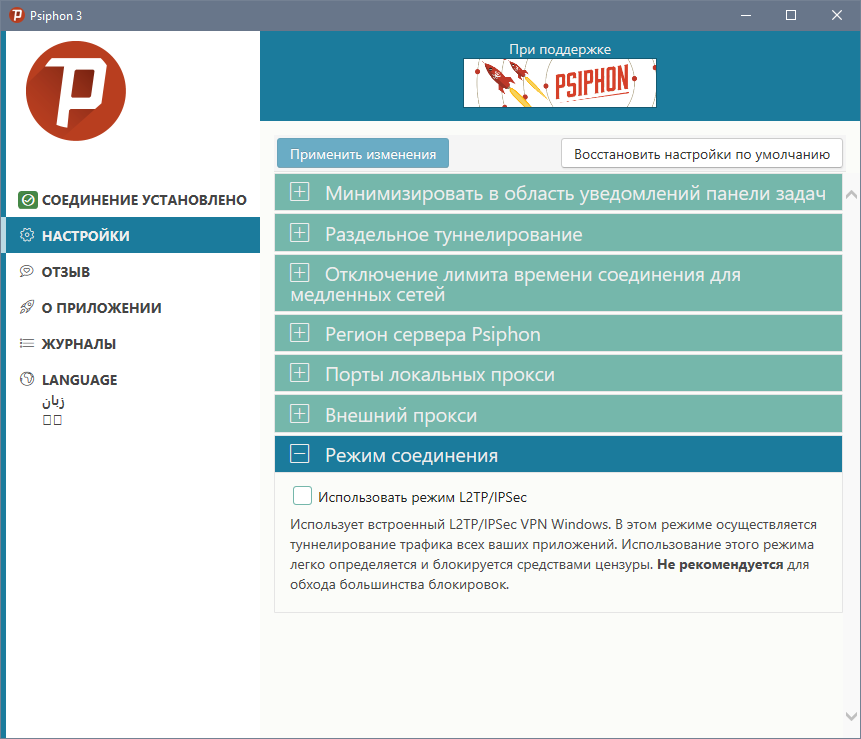
Task: Open СОЕДИНЕНИЕ УСТАНОВЛЕНО connection page
Action: [x=132, y=200]
